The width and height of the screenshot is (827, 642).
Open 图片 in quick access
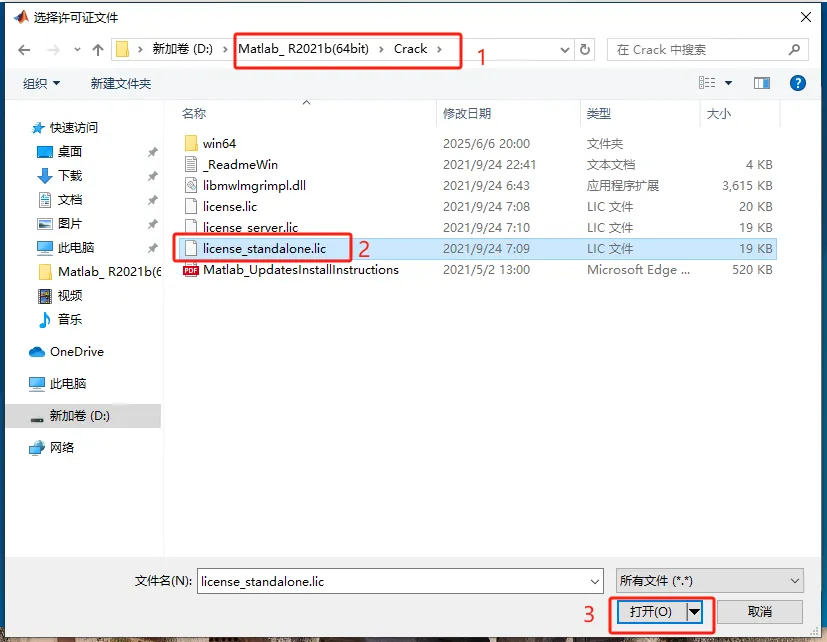70,224
